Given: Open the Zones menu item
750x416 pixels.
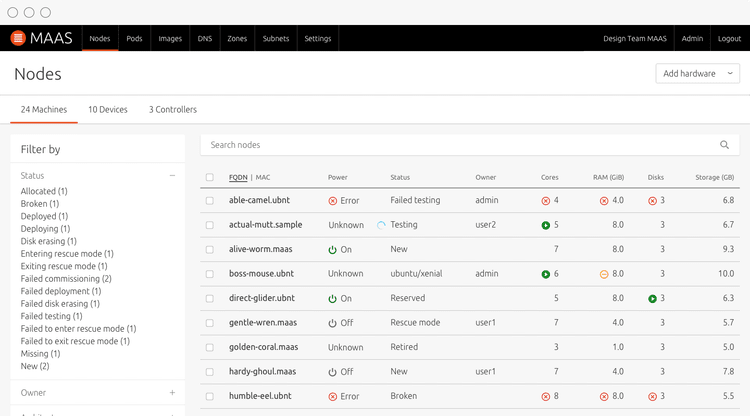Looking at the screenshot, I should (237, 38).
